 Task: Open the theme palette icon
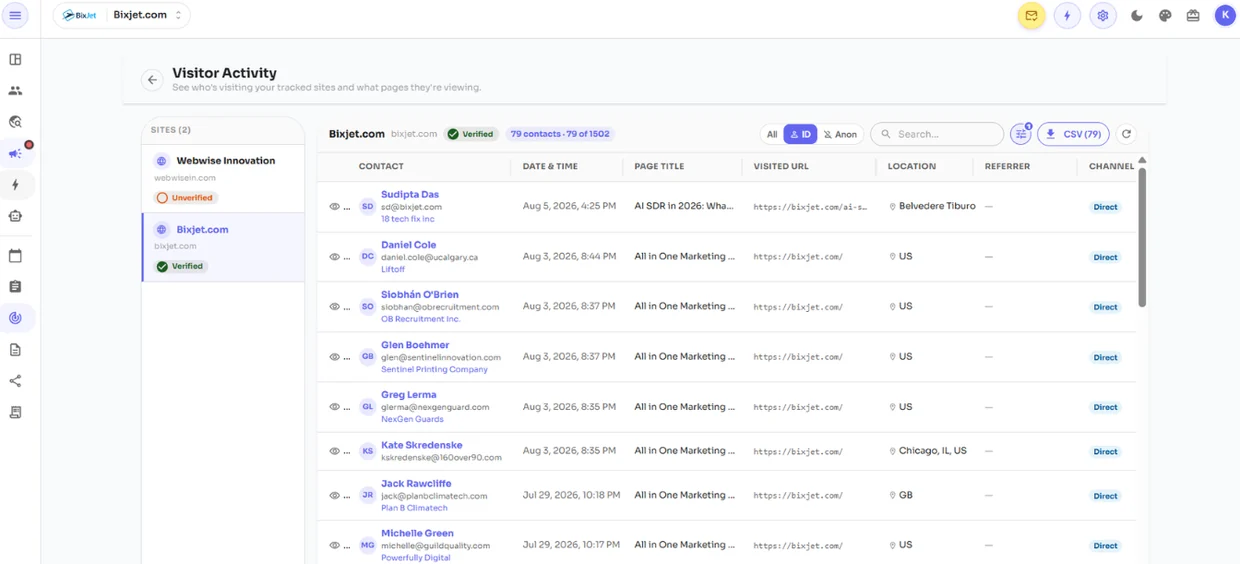[1165, 16]
